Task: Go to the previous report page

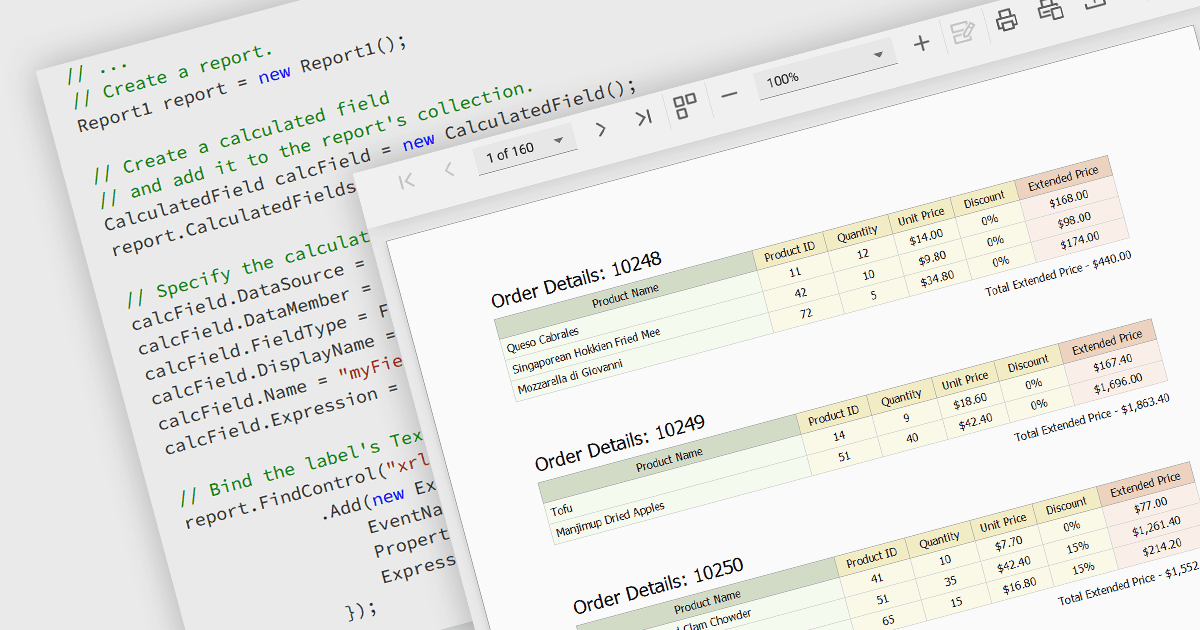Action: tap(450, 169)
